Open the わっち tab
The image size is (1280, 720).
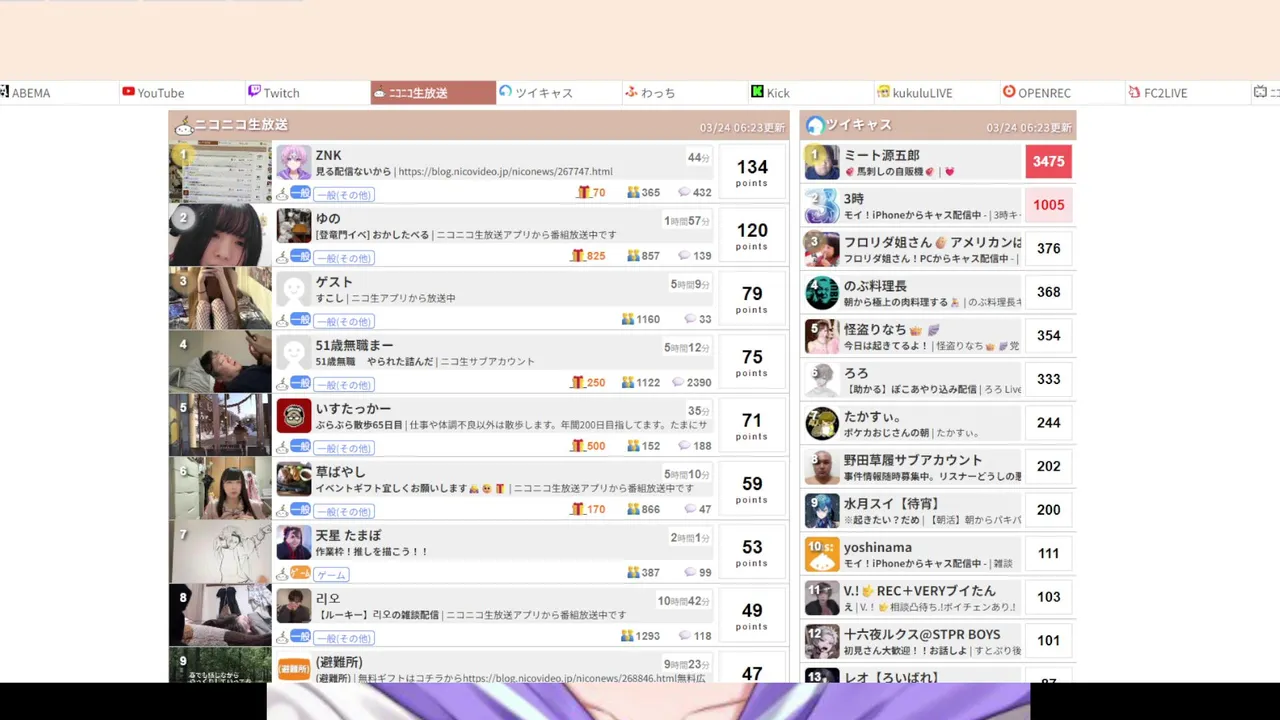click(x=684, y=93)
